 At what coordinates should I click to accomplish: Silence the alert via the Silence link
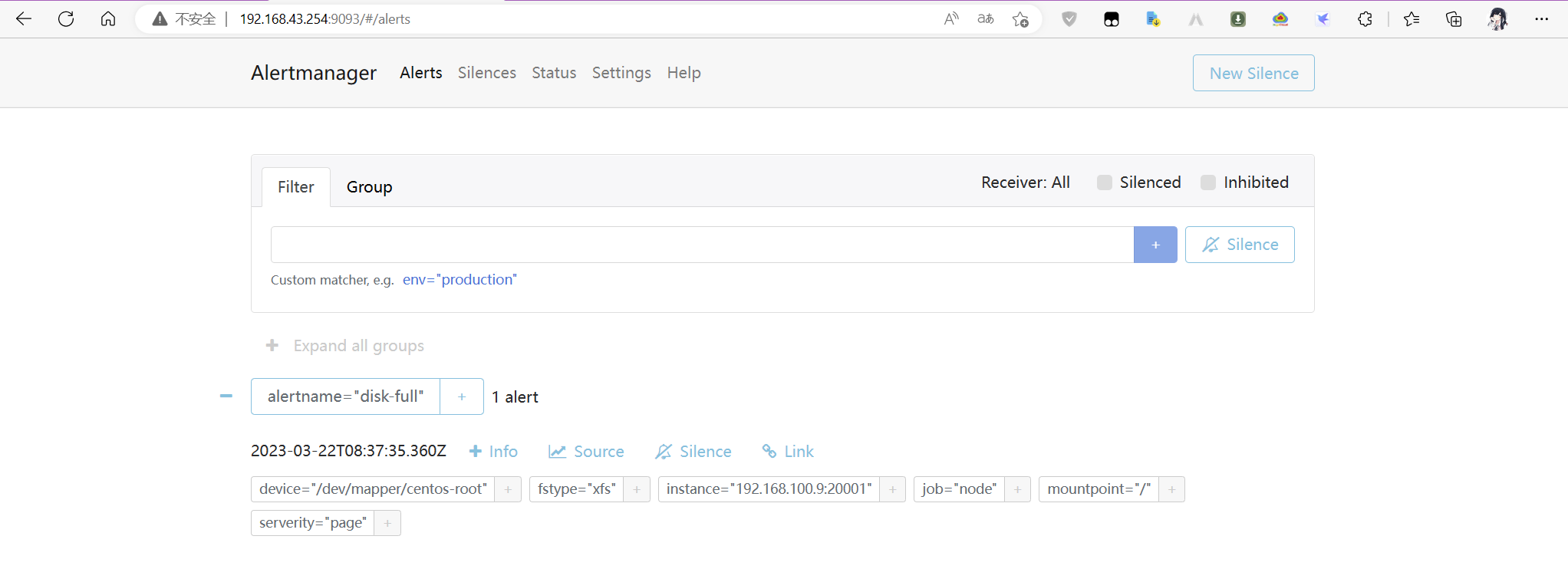693,452
